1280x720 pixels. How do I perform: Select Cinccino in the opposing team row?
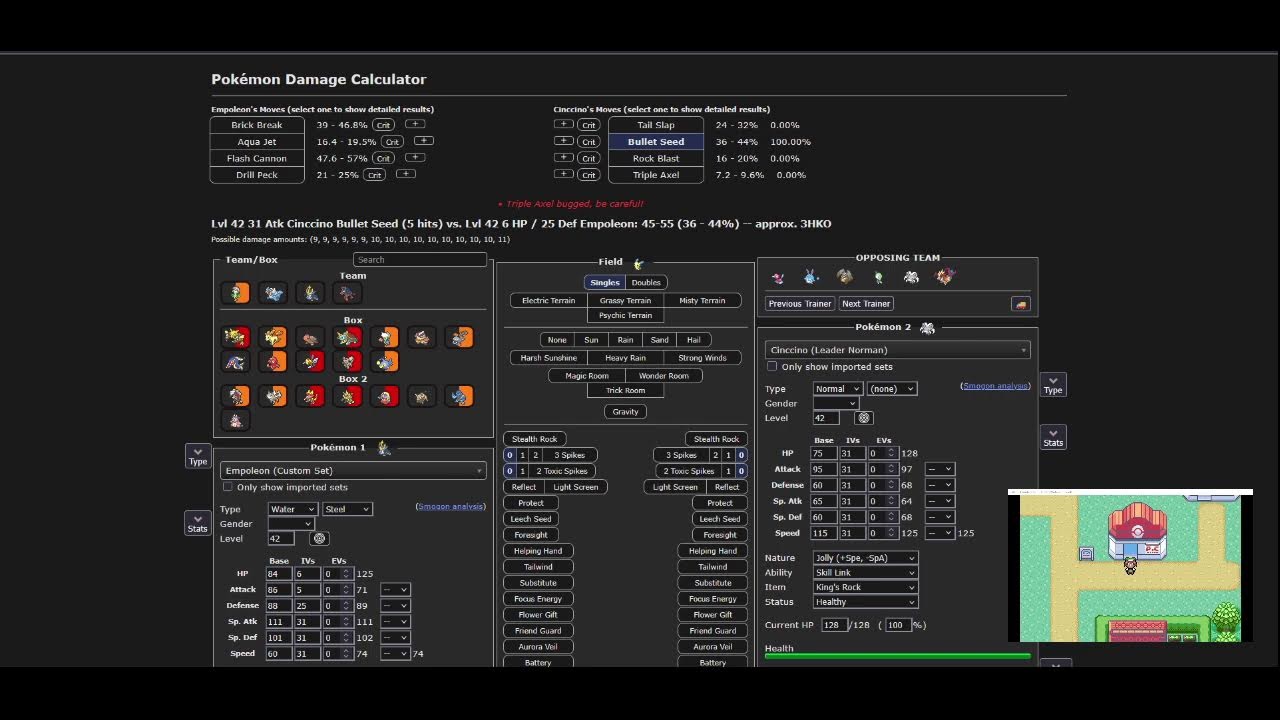[x=911, y=277]
